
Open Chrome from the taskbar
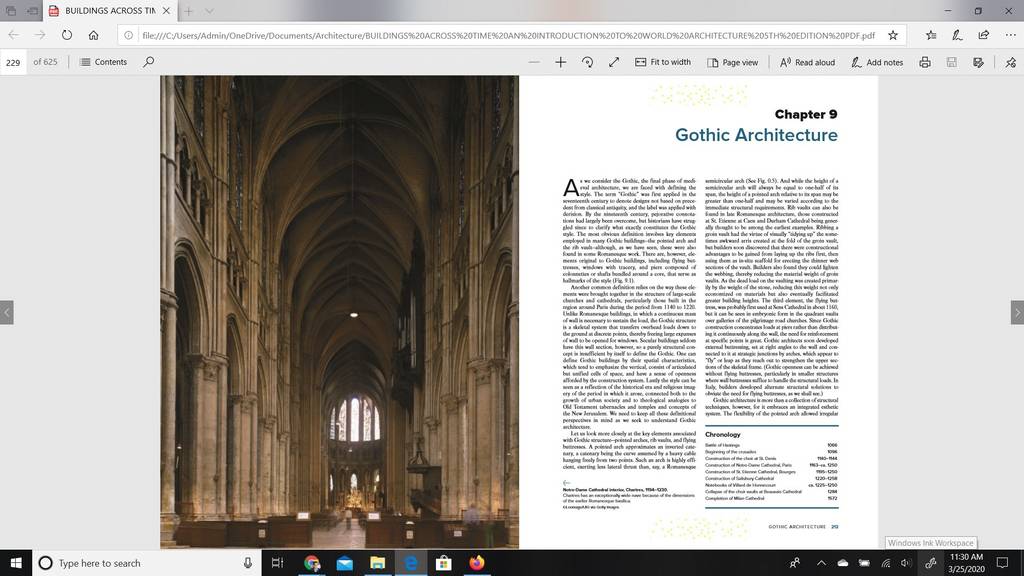pyautogui.click(x=312, y=563)
